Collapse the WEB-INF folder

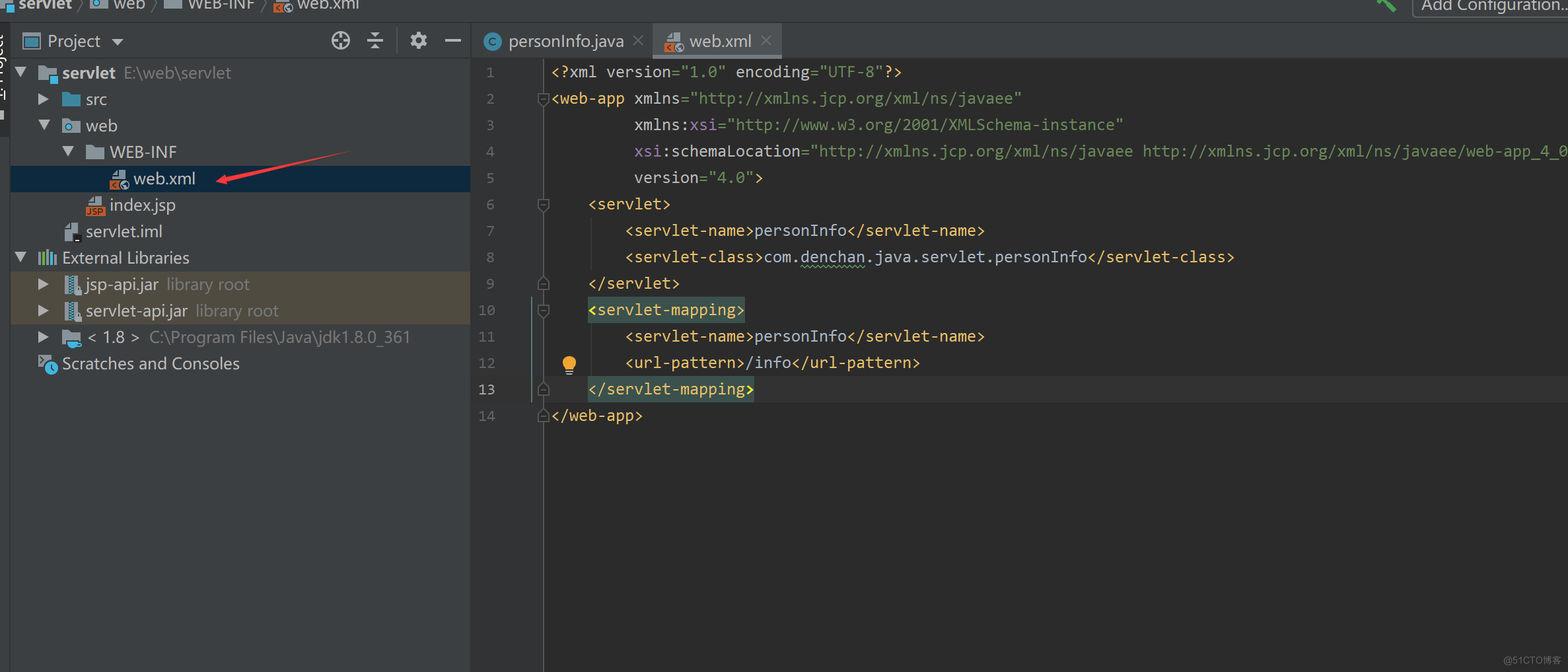tap(68, 151)
